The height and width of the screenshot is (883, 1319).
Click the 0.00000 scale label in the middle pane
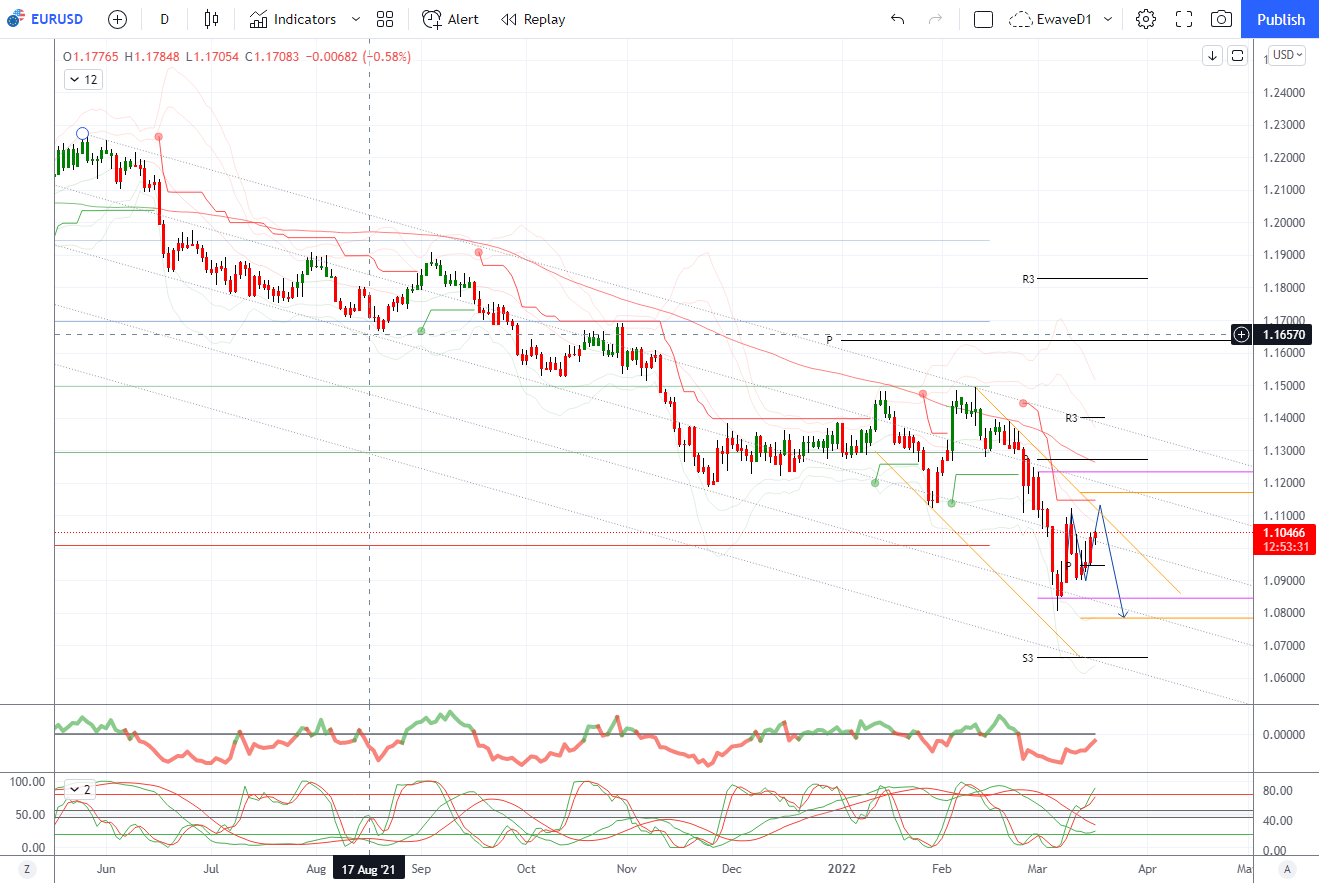click(x=1284, y=735)
